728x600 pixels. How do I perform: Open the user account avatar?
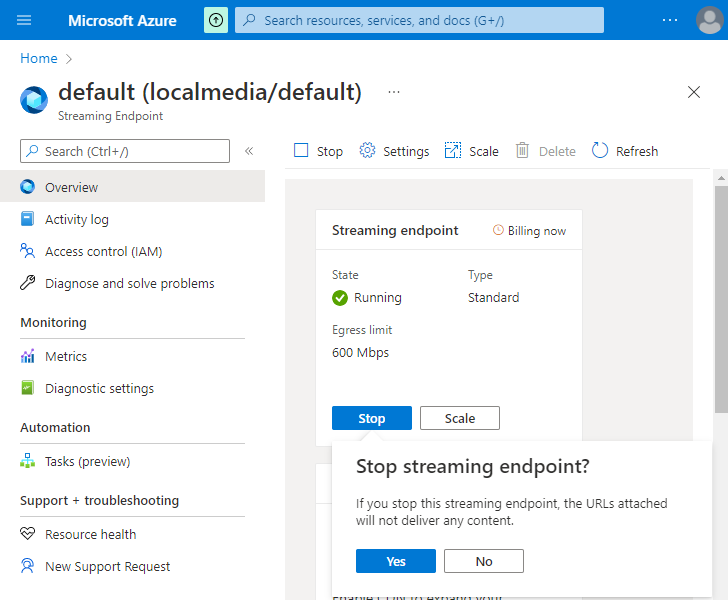point(710,20)
